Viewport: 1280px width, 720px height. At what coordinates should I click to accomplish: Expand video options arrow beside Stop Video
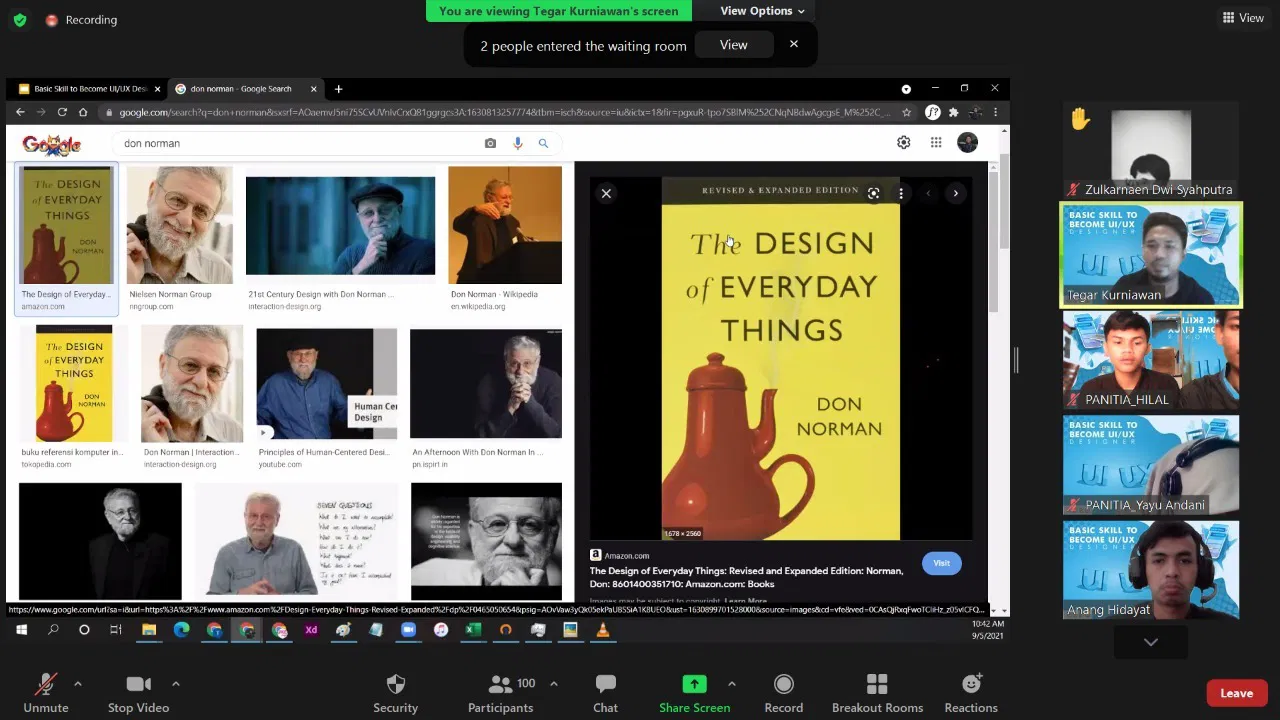(176, 684)
